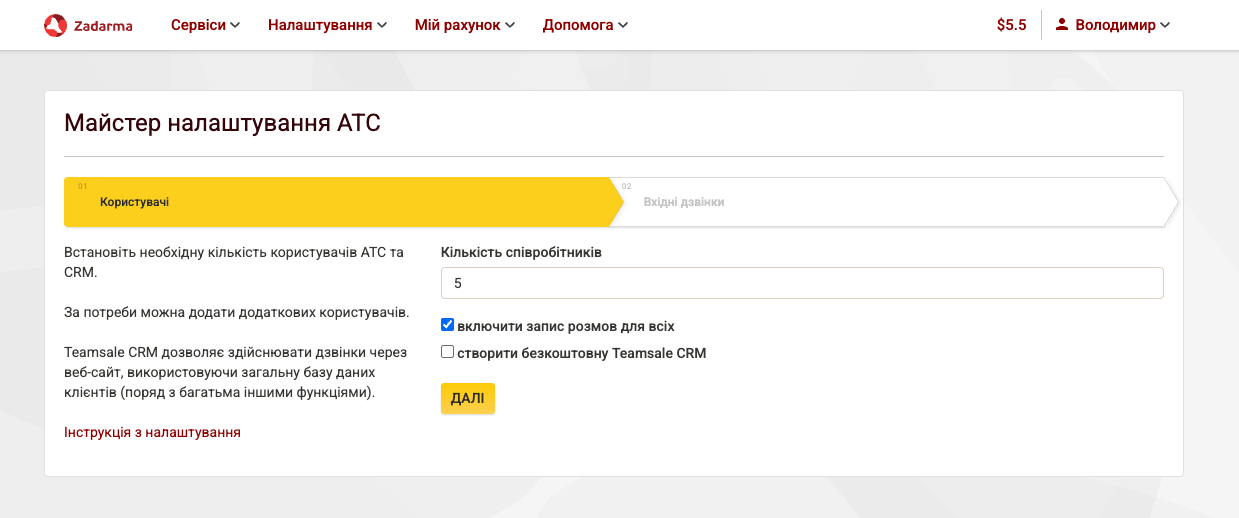
Task: Expand the Допомога dropdown arrow
Action: [x=623, y=26]
